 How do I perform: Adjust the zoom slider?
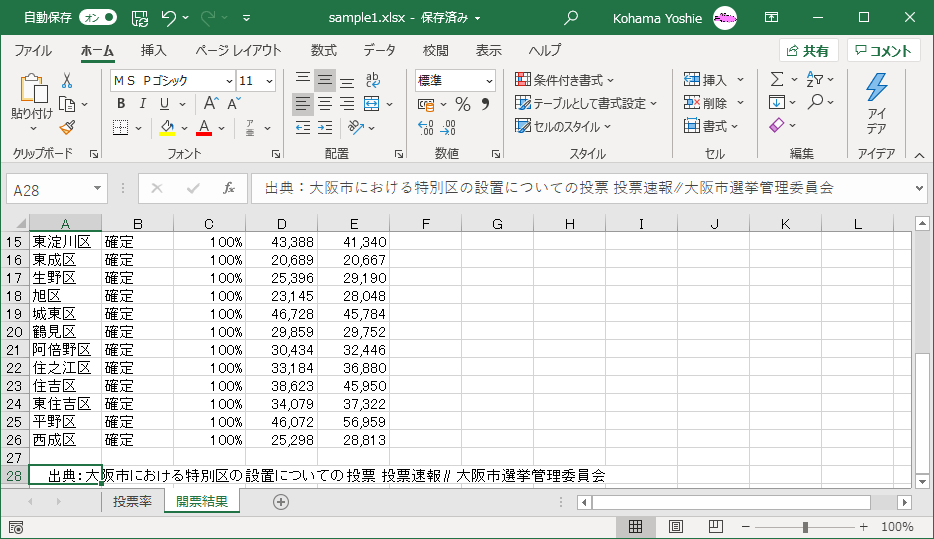click(805, 527)
